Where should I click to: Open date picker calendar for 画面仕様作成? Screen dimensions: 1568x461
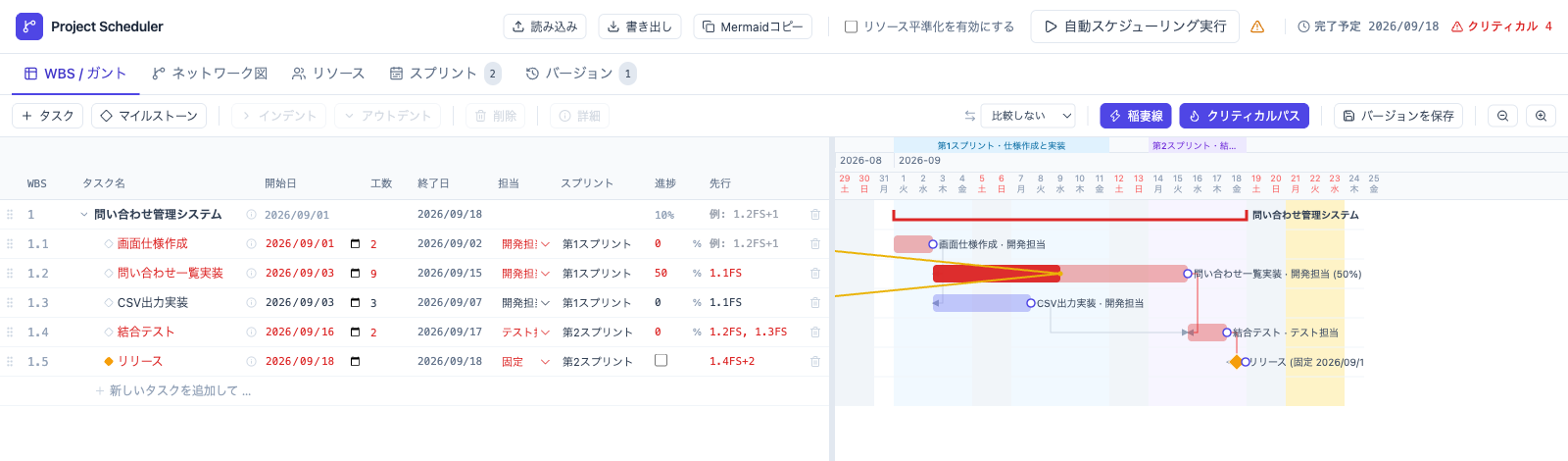point(355,244)
